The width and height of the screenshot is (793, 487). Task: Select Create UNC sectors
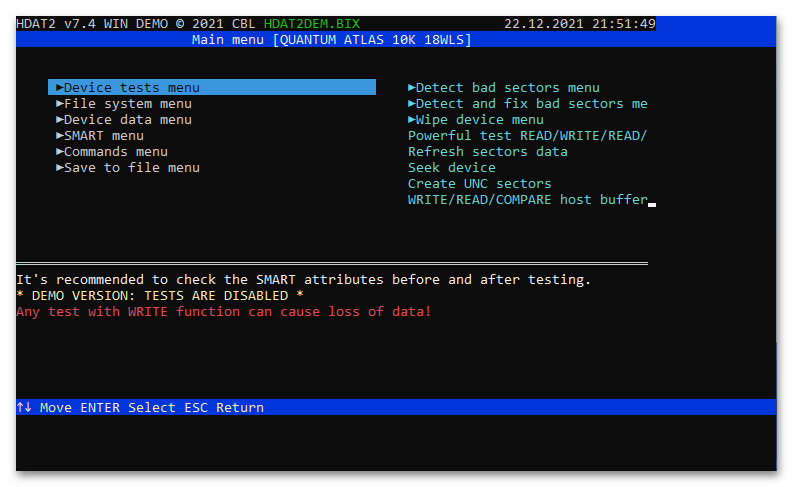click(479, 184)
